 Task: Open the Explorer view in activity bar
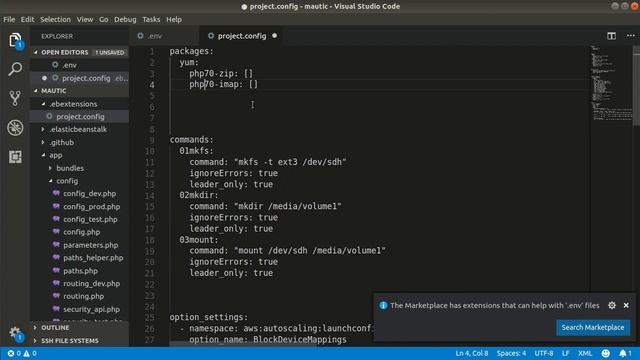coord(15,40)
